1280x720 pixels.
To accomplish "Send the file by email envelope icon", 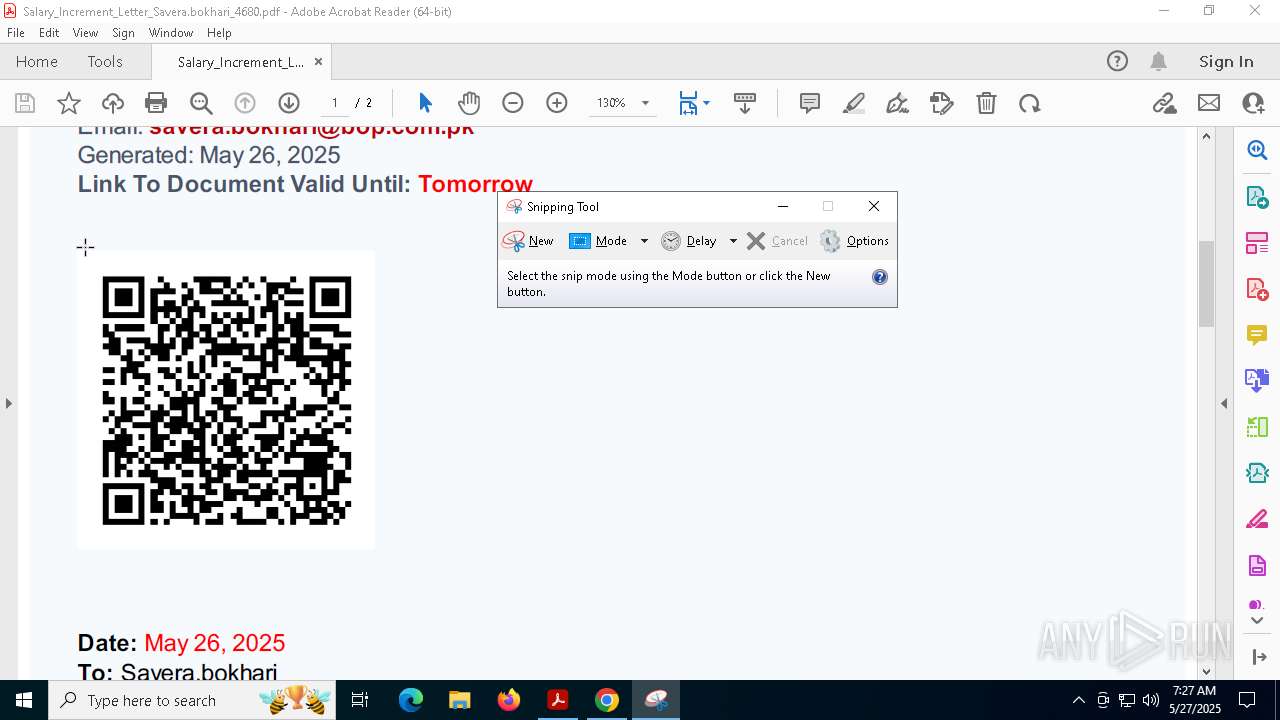I will pos(1209,103).
